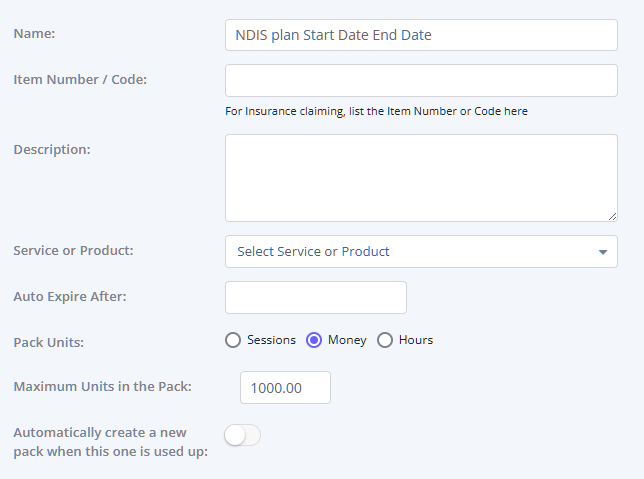
Task: Enable automatic new pack creation toggle
Action: 242,435
